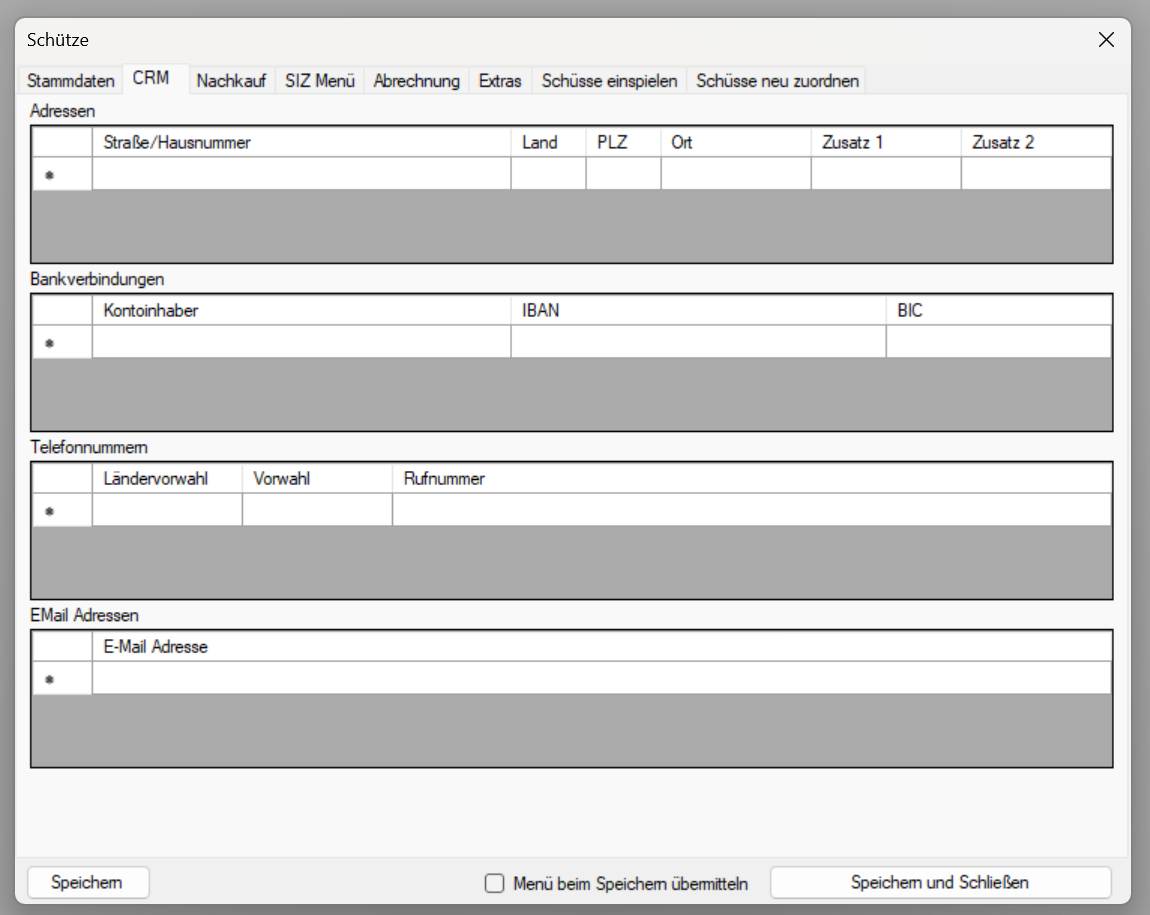Open the Schüsse einspielen tab
The width and height of the screenshot is (1150, 915).
pos(609,81)
